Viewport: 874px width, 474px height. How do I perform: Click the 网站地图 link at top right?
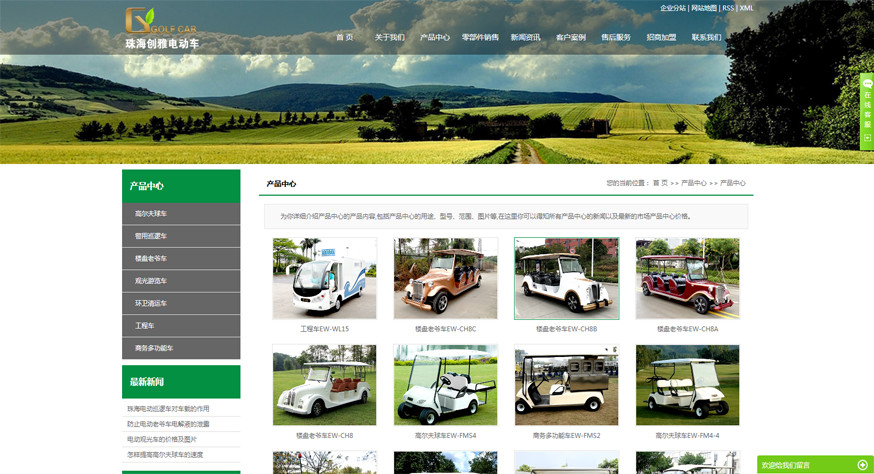[x=704, y=8]
